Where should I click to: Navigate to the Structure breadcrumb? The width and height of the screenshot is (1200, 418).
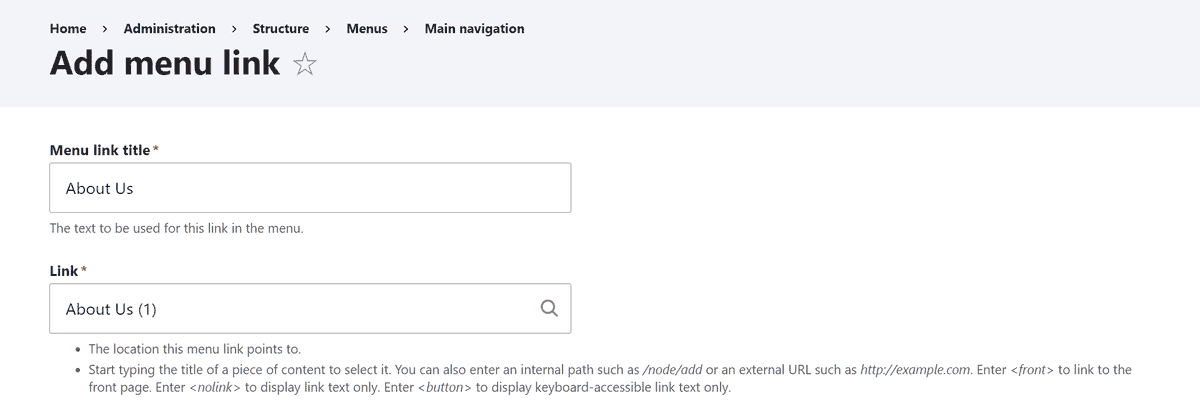pyautogui.click(x=281, y=29)
